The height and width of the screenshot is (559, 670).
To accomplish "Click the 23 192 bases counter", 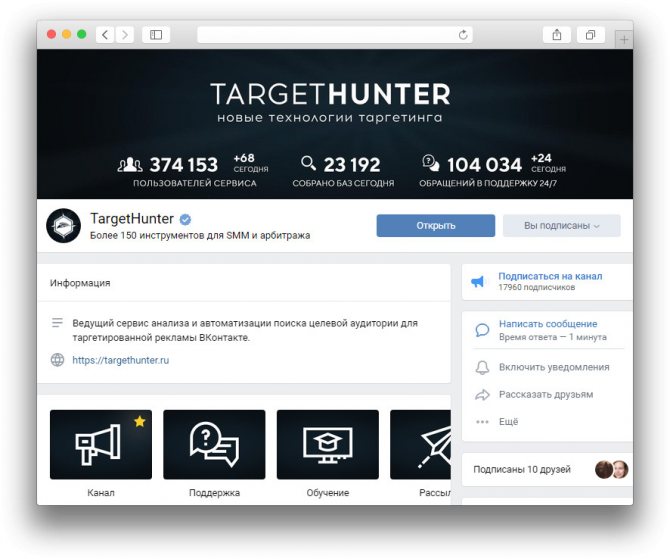I will coord(352,165).
